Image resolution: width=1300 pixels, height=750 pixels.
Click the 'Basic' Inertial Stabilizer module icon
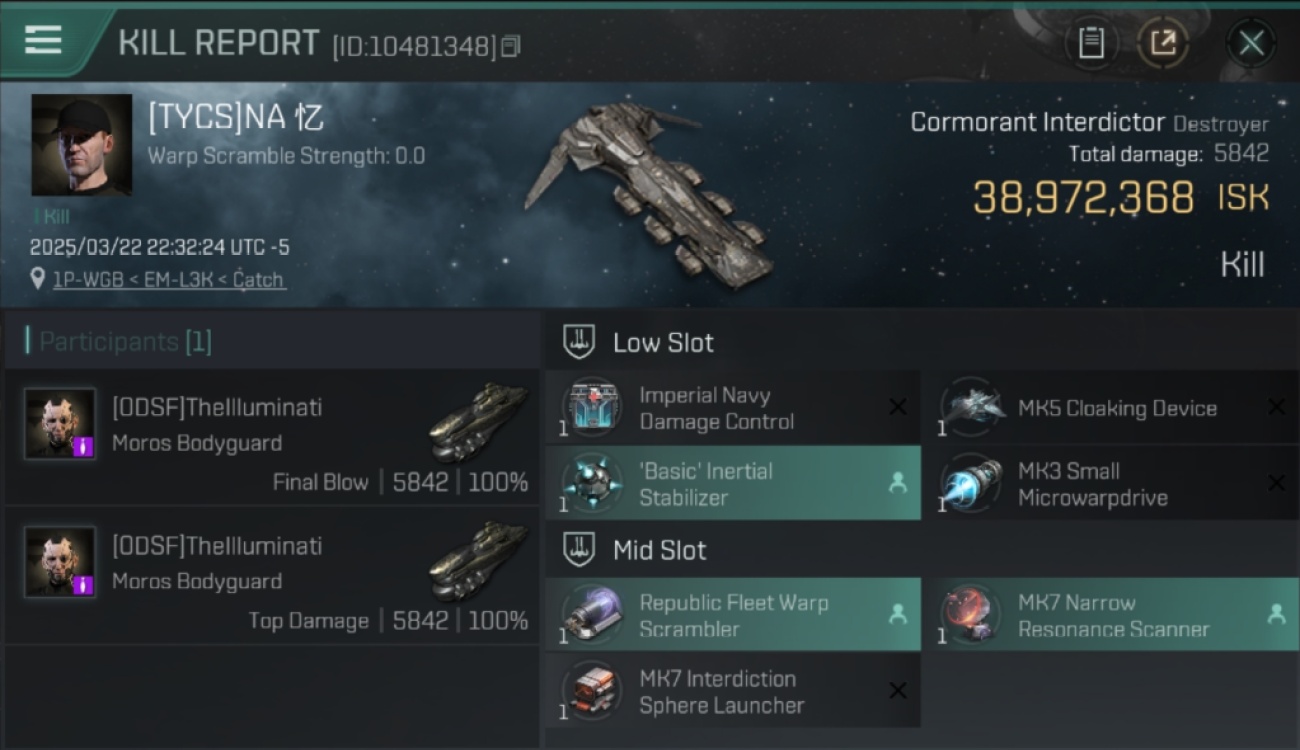pyautogui.click(x=591, y=483)
